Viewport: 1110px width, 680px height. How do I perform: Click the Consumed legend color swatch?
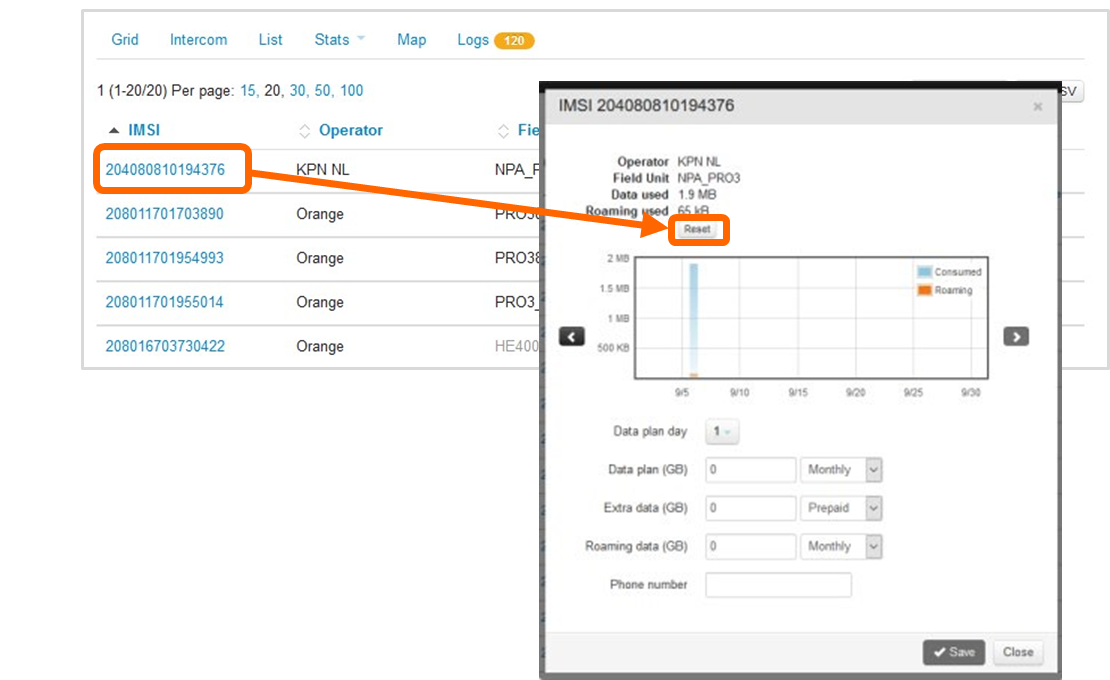click(924, 272)
